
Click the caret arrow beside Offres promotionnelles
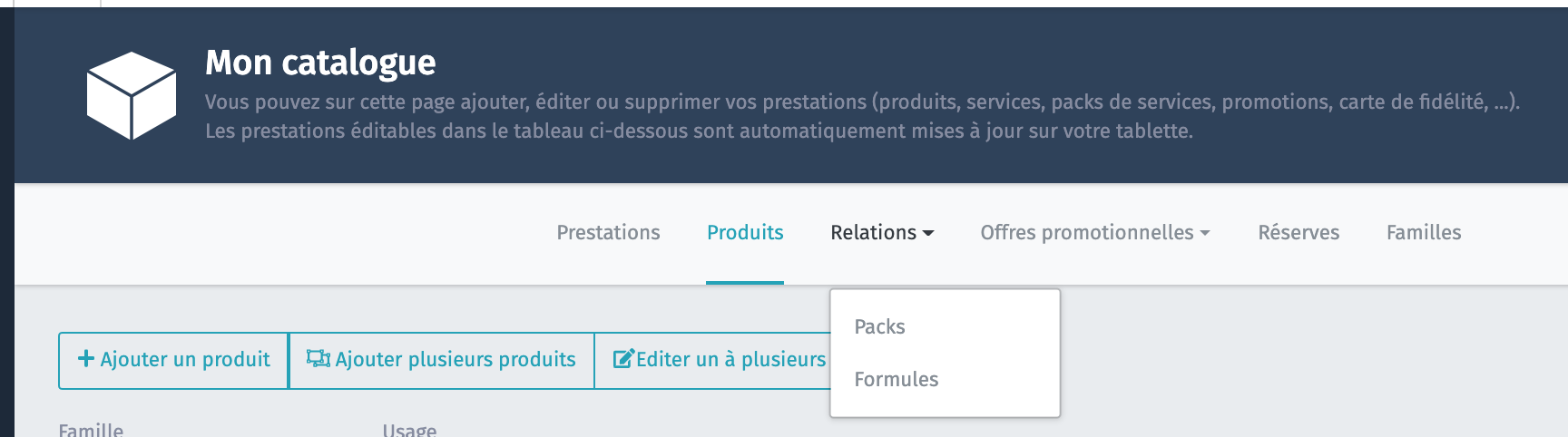click(1205, 234)
